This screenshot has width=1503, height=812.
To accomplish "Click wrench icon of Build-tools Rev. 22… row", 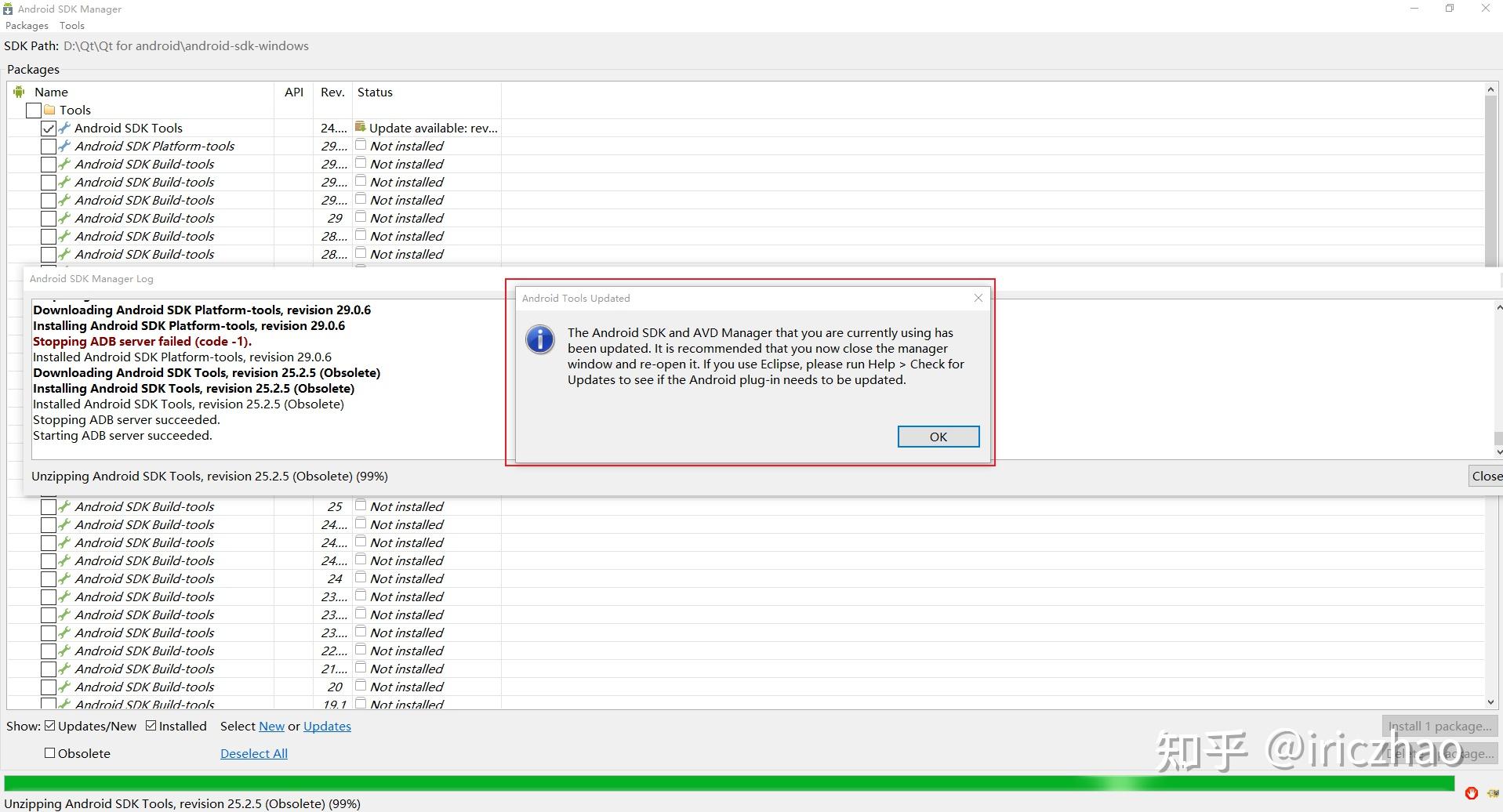I will click(65, 651).
